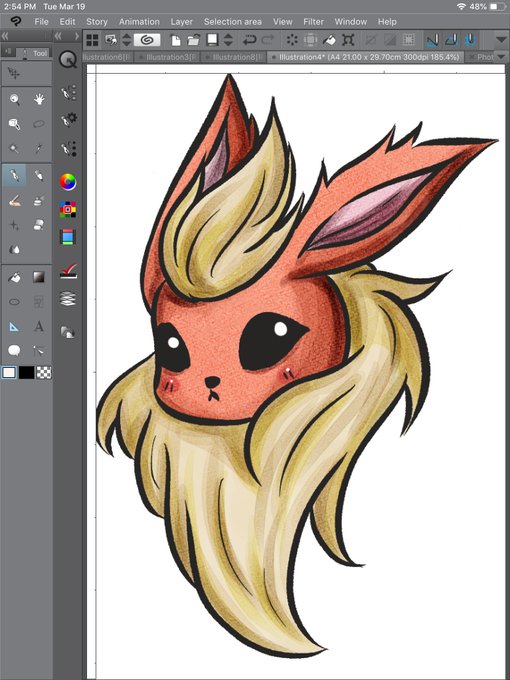Viewport: 510px width, 680px height.
Task: Open the canvas tab list dropdown
Action: (x=501, y=57)
